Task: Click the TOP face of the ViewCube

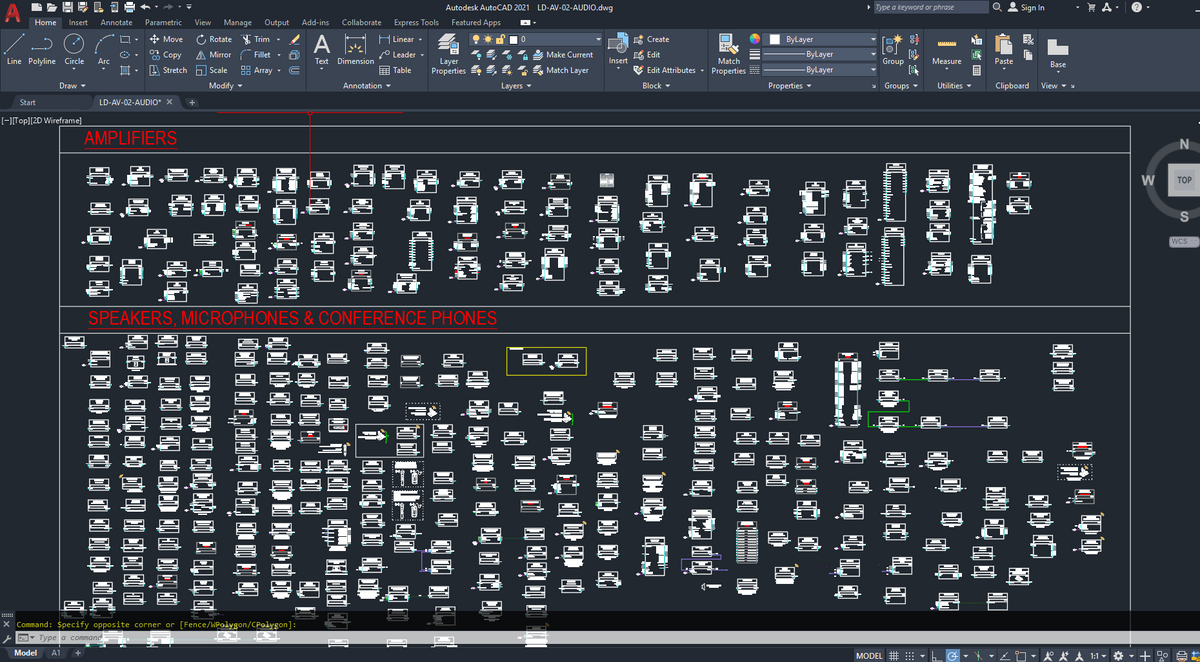Action: pyautogui.click(x=1184, y=180)
